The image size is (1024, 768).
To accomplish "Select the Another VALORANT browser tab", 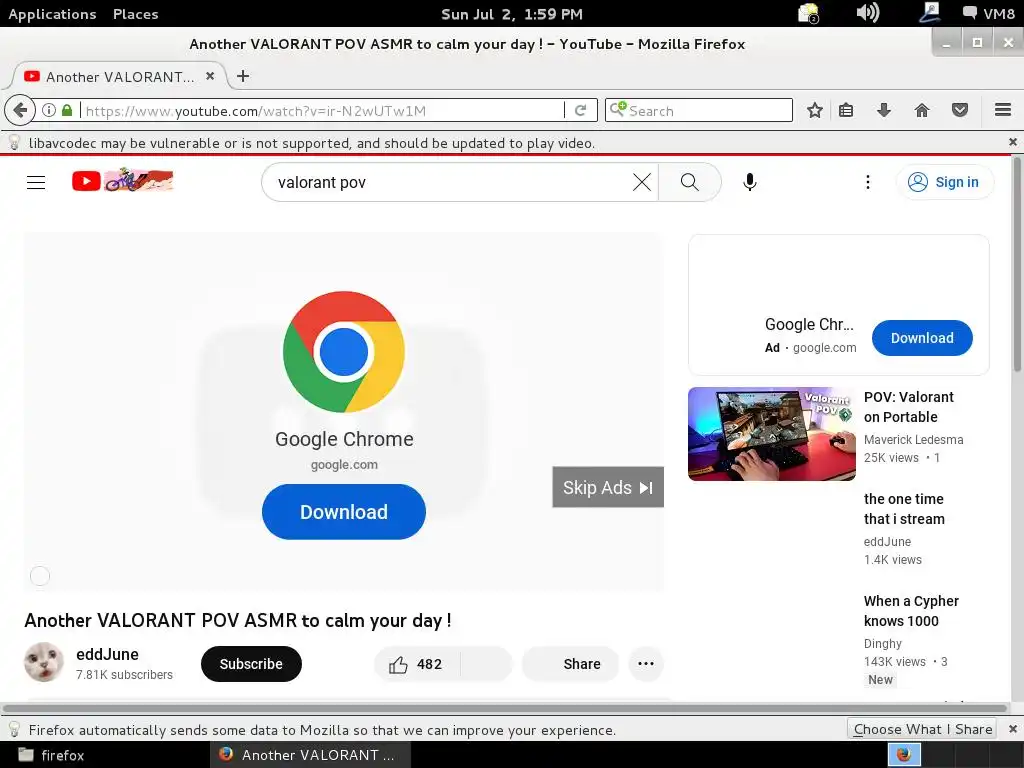I will click(118, 76).
